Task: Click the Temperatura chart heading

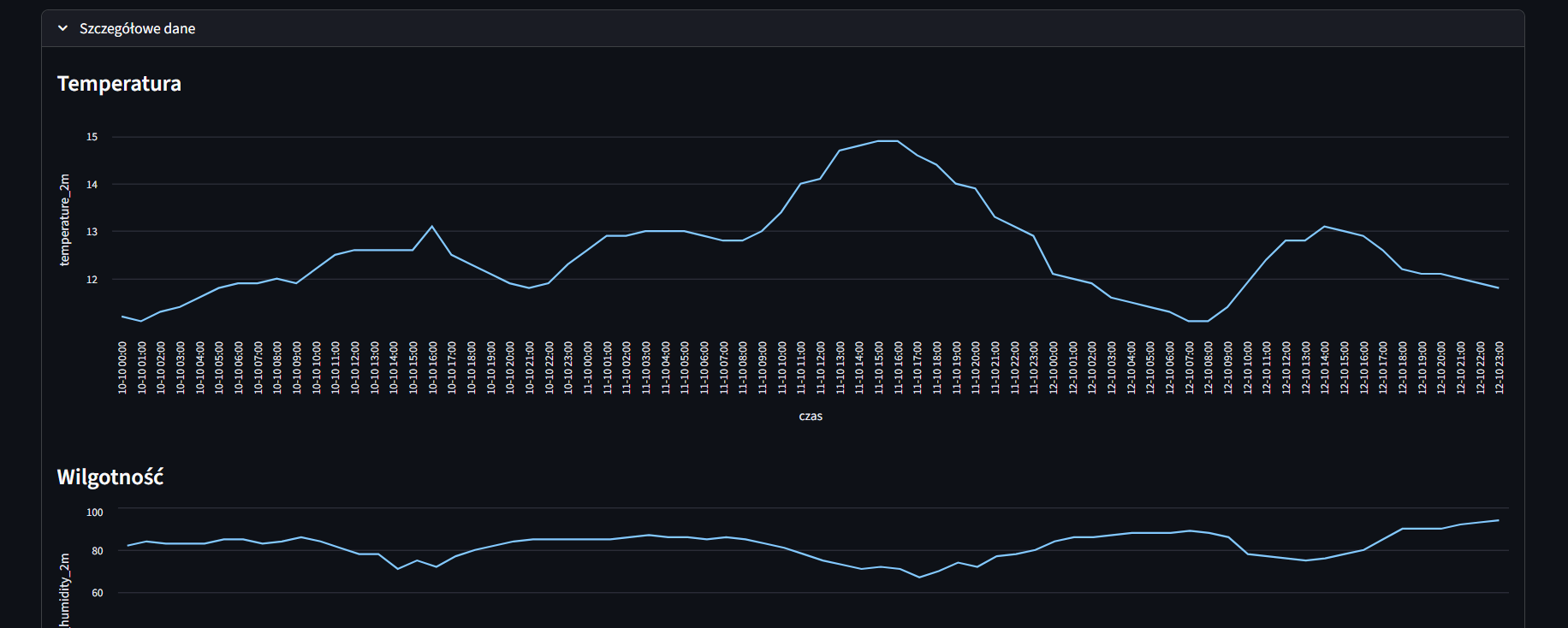Action: pyautogui.click(x=119, y=84)
